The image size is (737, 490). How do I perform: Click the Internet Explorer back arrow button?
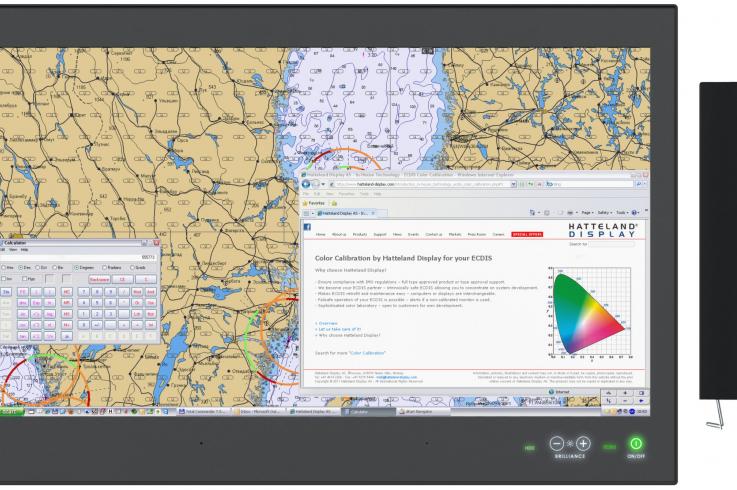click(x=306, y=184)
